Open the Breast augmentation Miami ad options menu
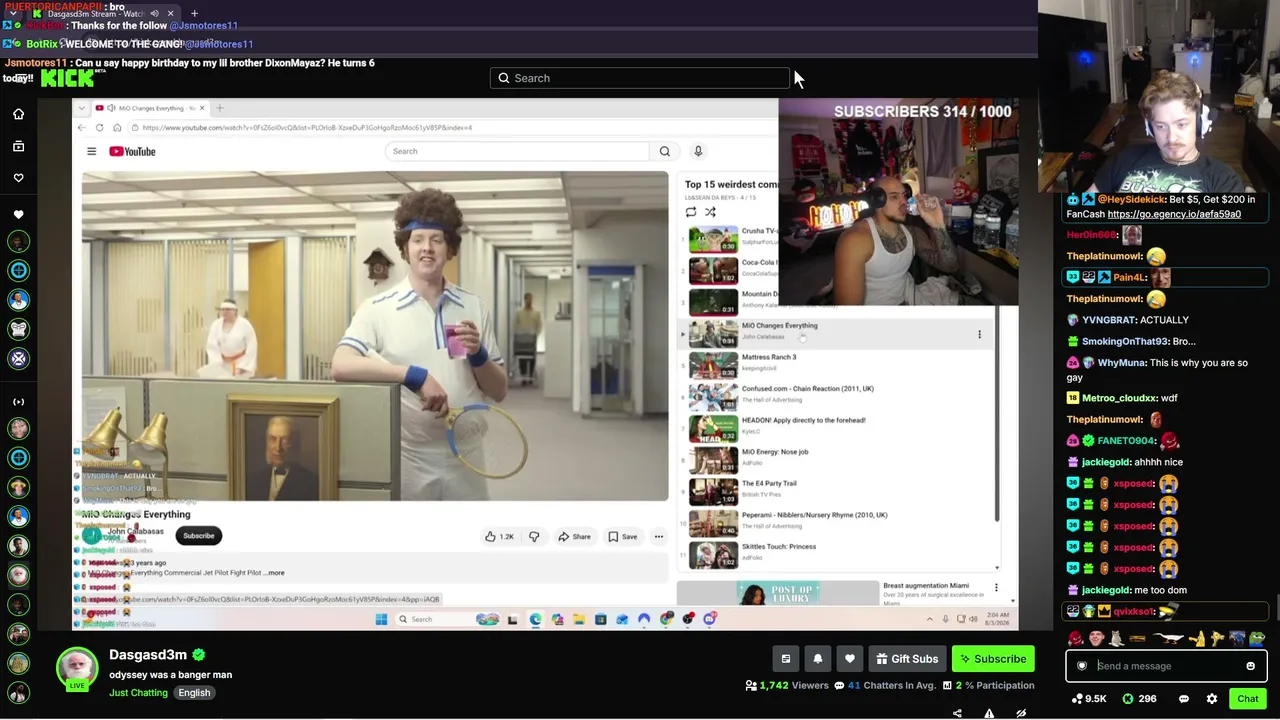Screen dimensions: 1280x720 point(996,588)
